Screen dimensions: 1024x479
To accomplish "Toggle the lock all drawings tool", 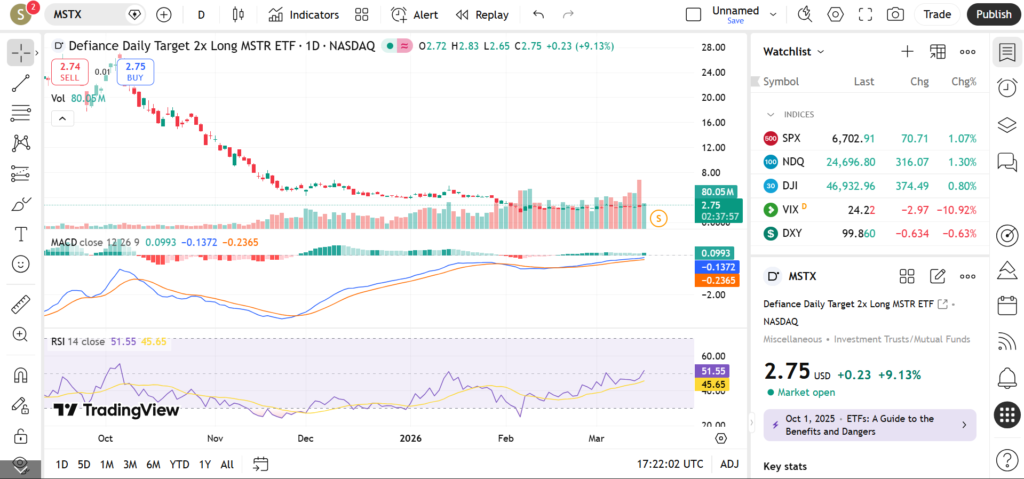I will click(x=20, y=436).
